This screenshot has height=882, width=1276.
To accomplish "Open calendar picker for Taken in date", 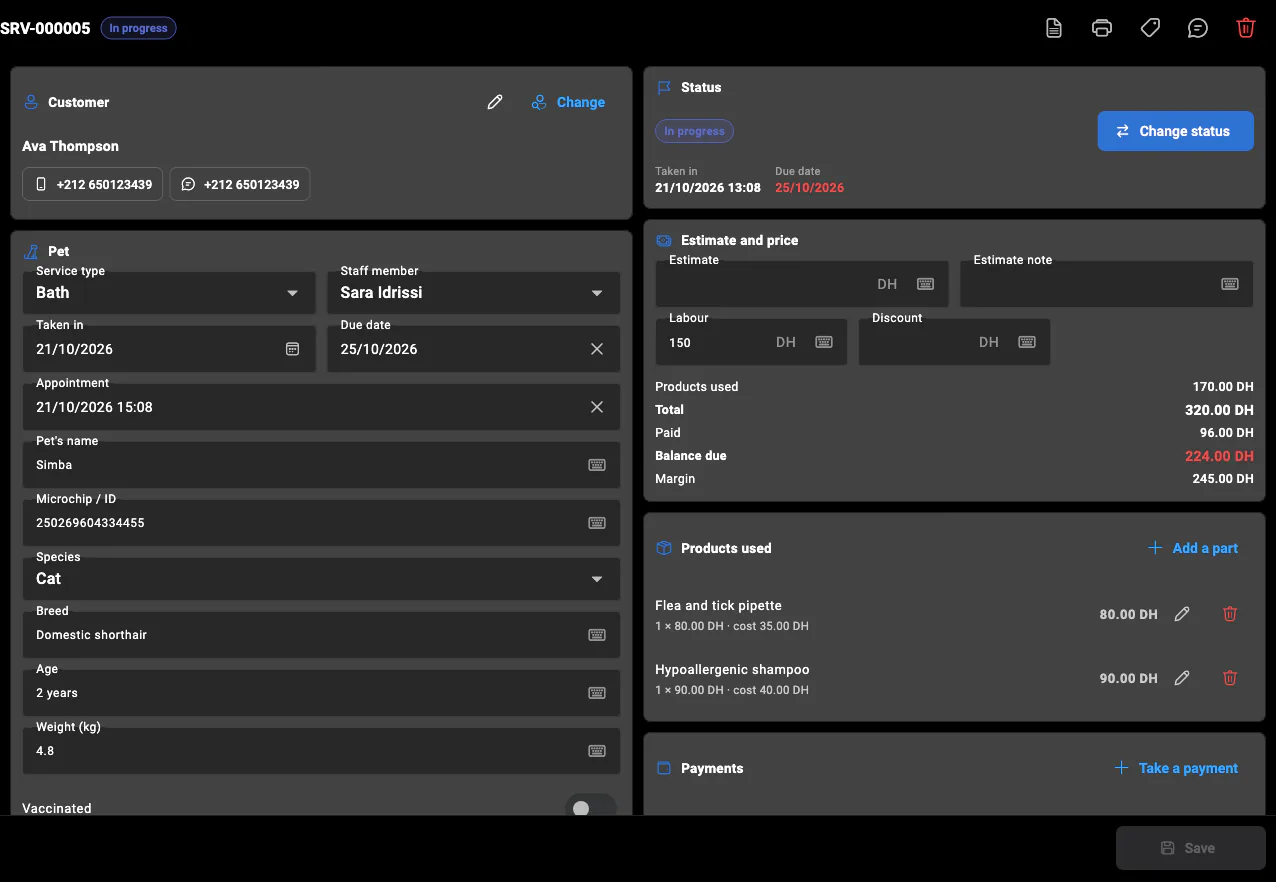I will point(293,349).
